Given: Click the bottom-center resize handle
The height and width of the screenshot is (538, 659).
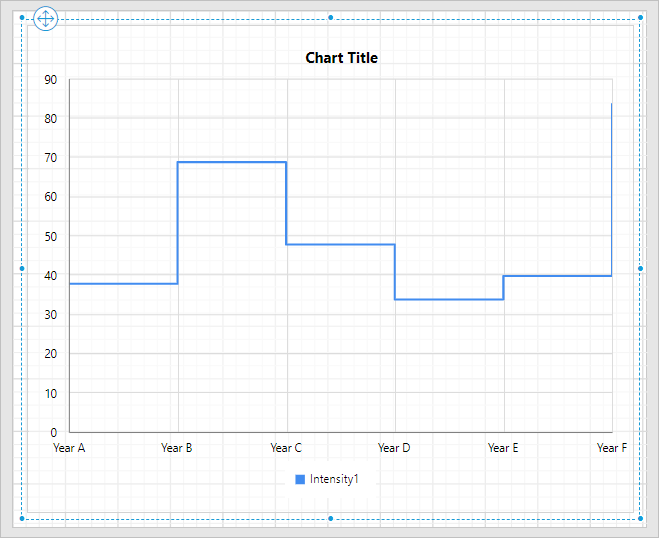Looking at the screenshot, I should point(330,518).
